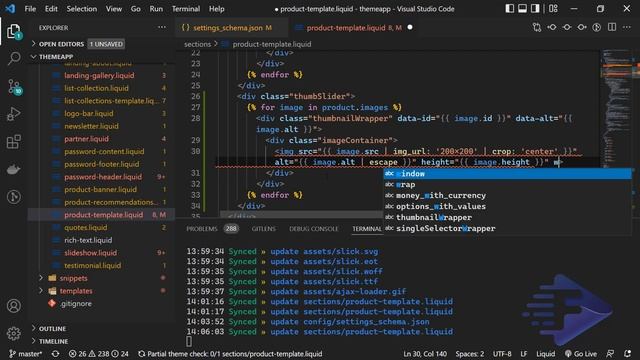Screen dimensions: 640x360
Task: Open slideshow.liquid file
Action: coord(90,253)
